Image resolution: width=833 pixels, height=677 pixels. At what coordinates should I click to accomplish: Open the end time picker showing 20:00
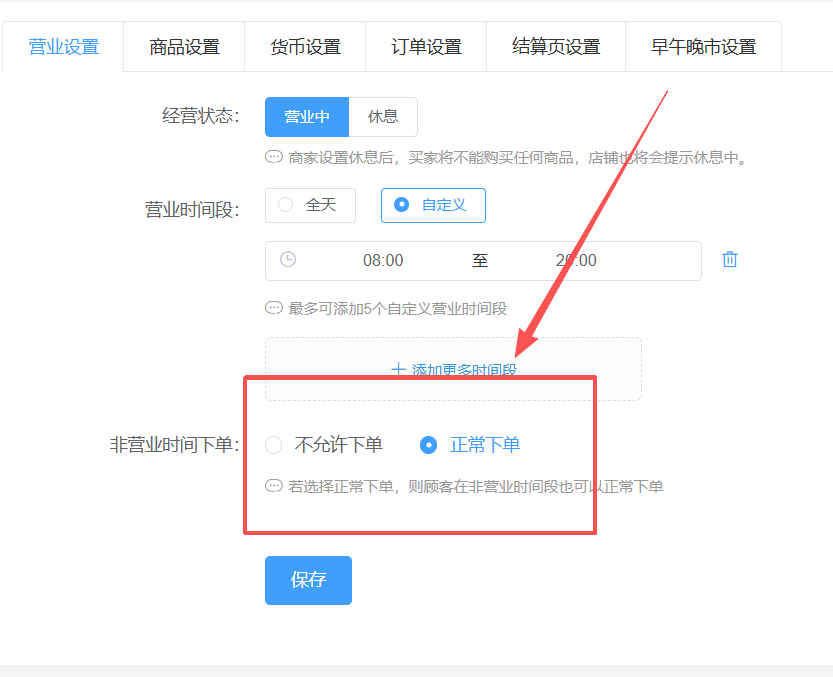(576, 261)
